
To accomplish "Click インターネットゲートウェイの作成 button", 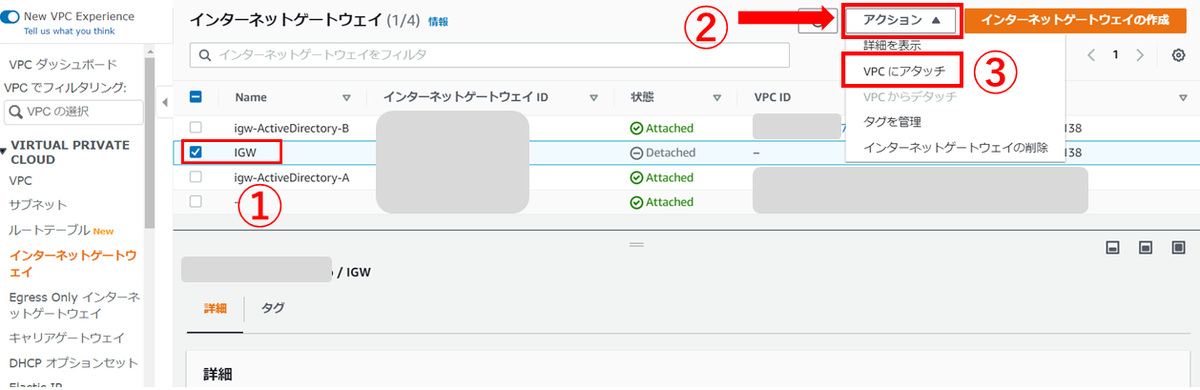I will tap(1076, 20).
